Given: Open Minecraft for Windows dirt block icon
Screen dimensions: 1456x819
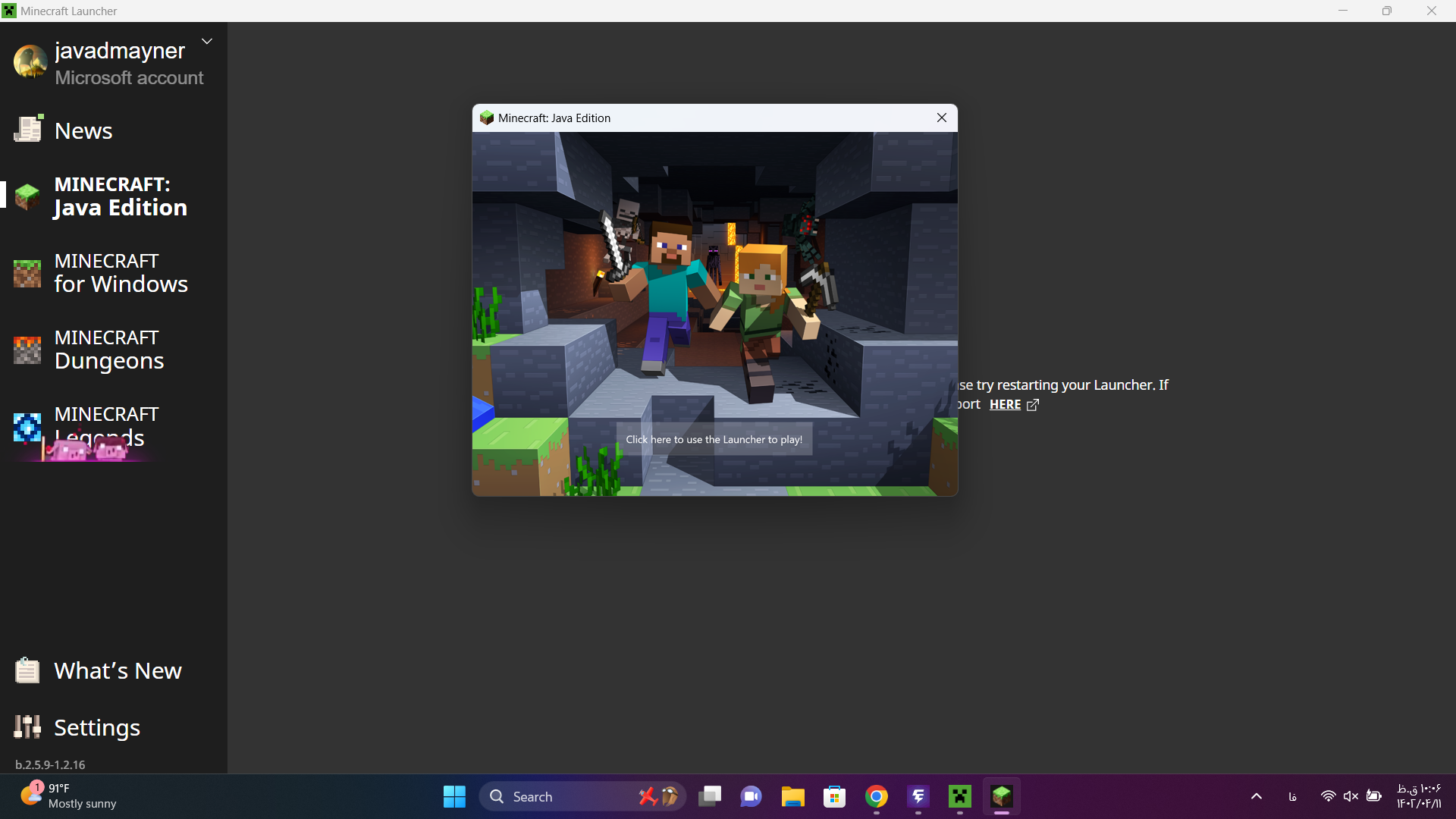Looking at the screenshot, I should [27, 273].
